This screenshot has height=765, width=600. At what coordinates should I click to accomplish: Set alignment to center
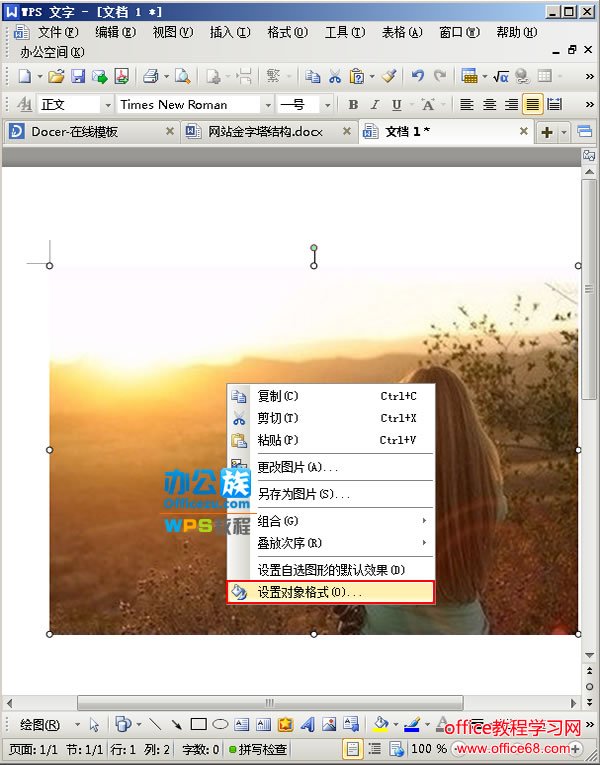pos(489,104)
